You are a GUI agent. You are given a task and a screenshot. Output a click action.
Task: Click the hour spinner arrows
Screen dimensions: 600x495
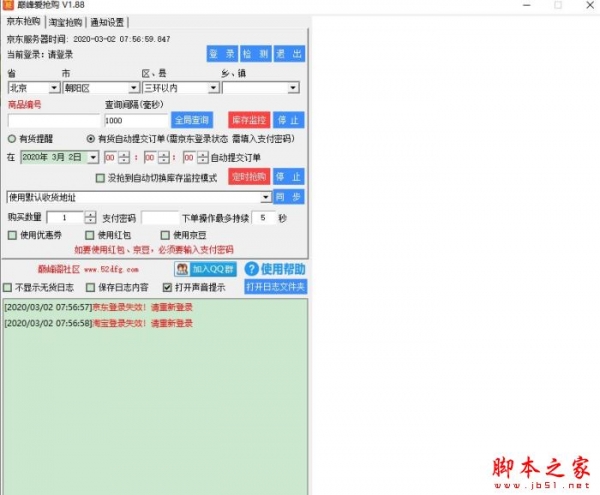(x=124, y=157)
